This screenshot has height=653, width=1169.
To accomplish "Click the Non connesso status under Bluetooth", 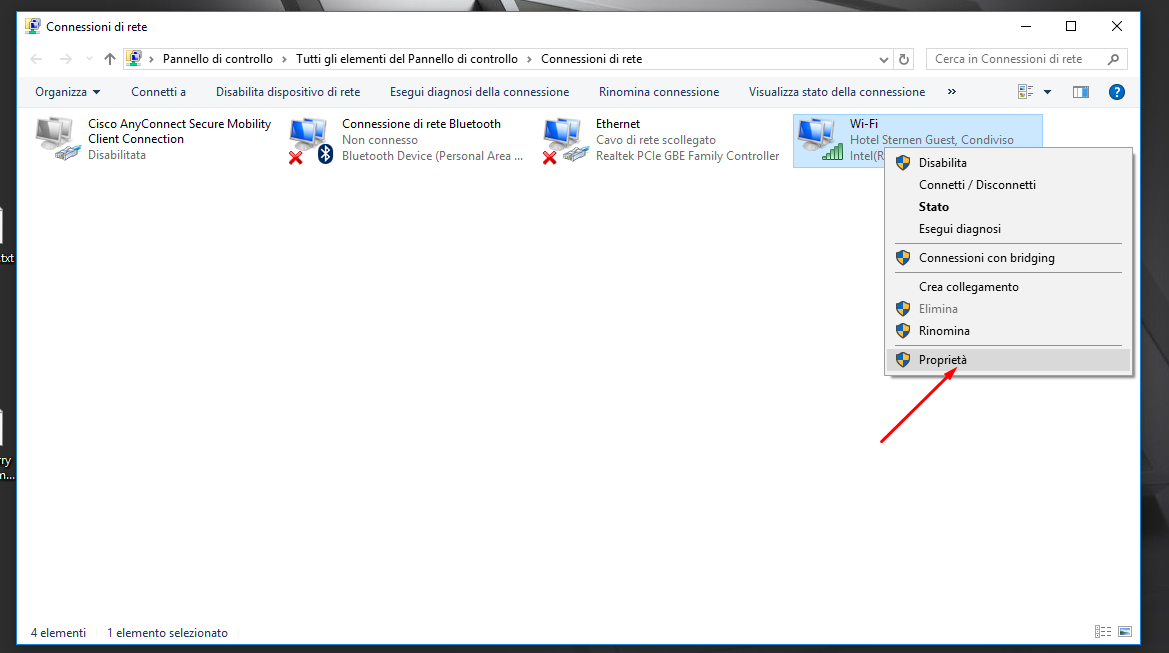I will pyautogui.click(x=379, y=140).
